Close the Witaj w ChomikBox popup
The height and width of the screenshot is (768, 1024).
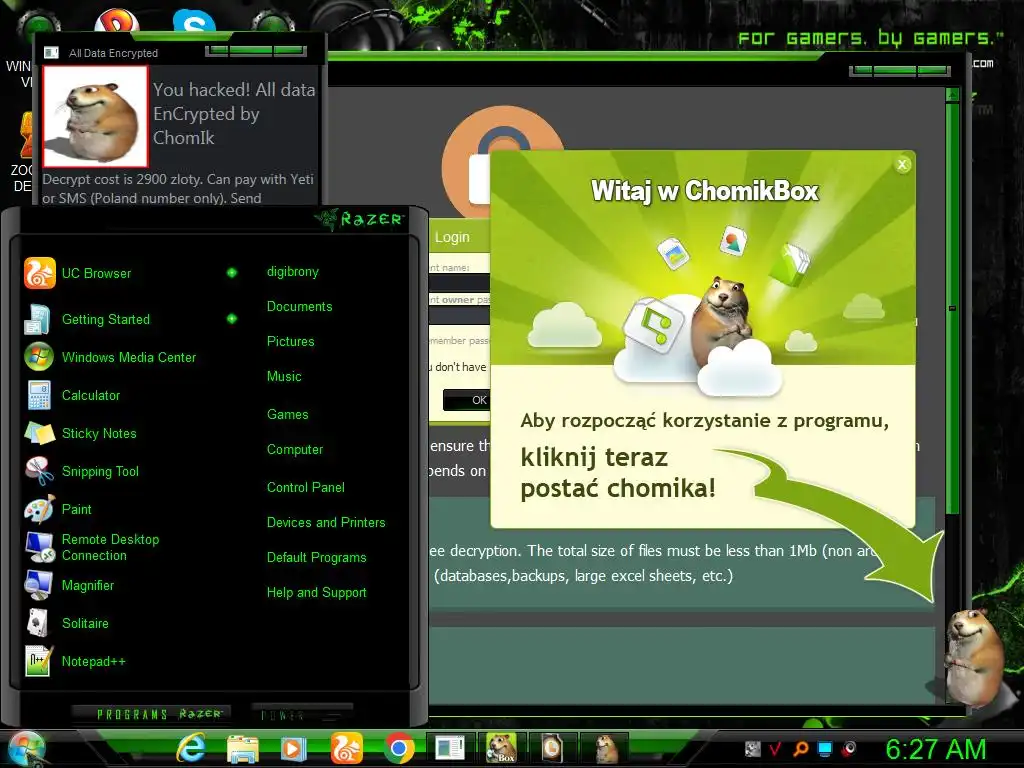902,165
